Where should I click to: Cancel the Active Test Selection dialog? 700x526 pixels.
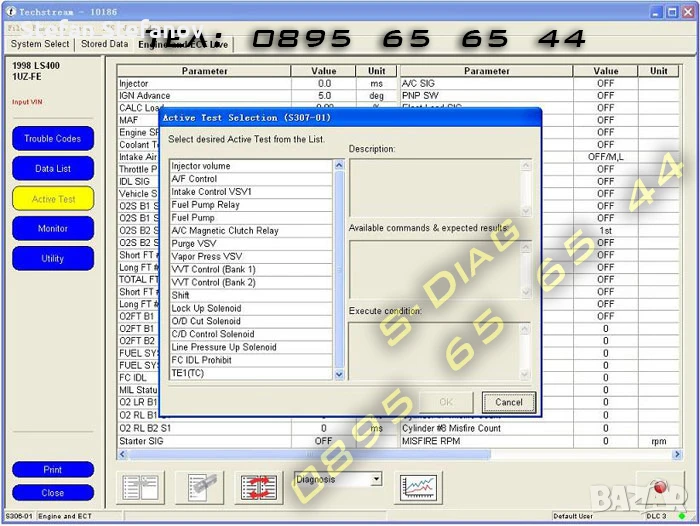click(x=508, y=402)
